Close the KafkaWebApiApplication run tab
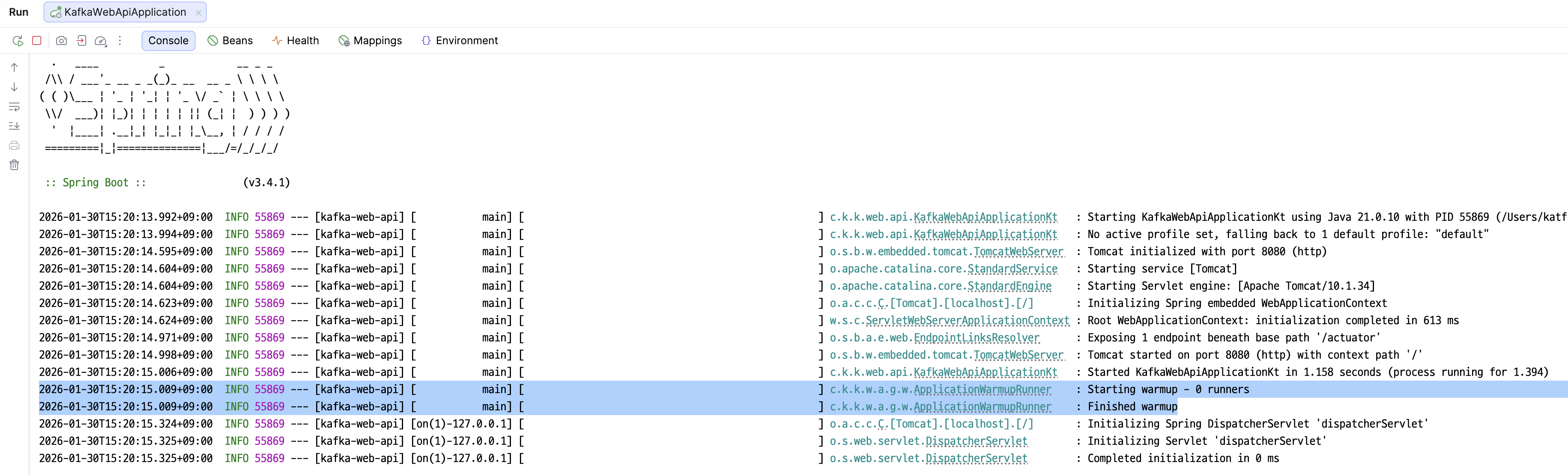The width and height of the screenshot is (1568, 475). (x=199, y=12)
